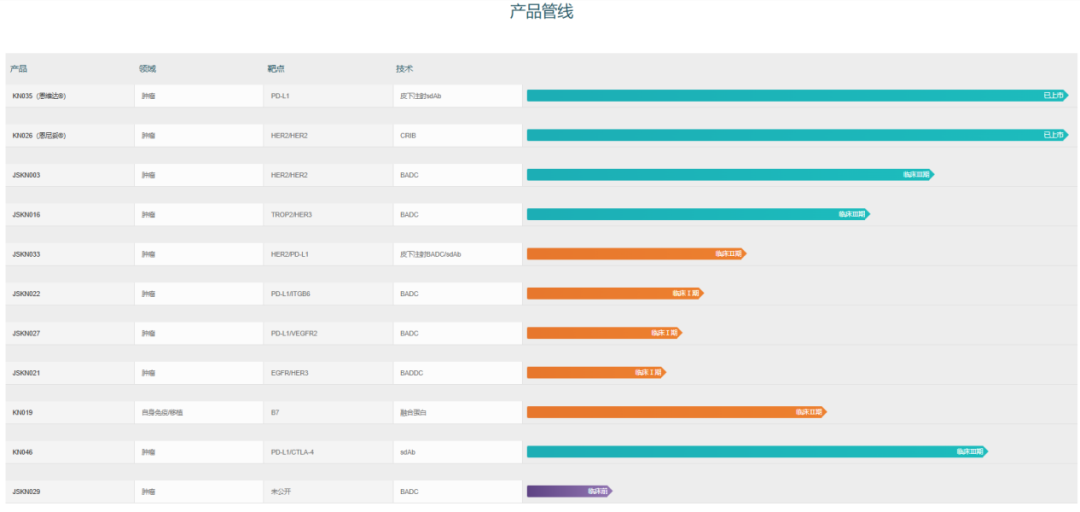1080x512 pixels.
Task: Click the 产品 column header
Action: [x=19, y=69]
